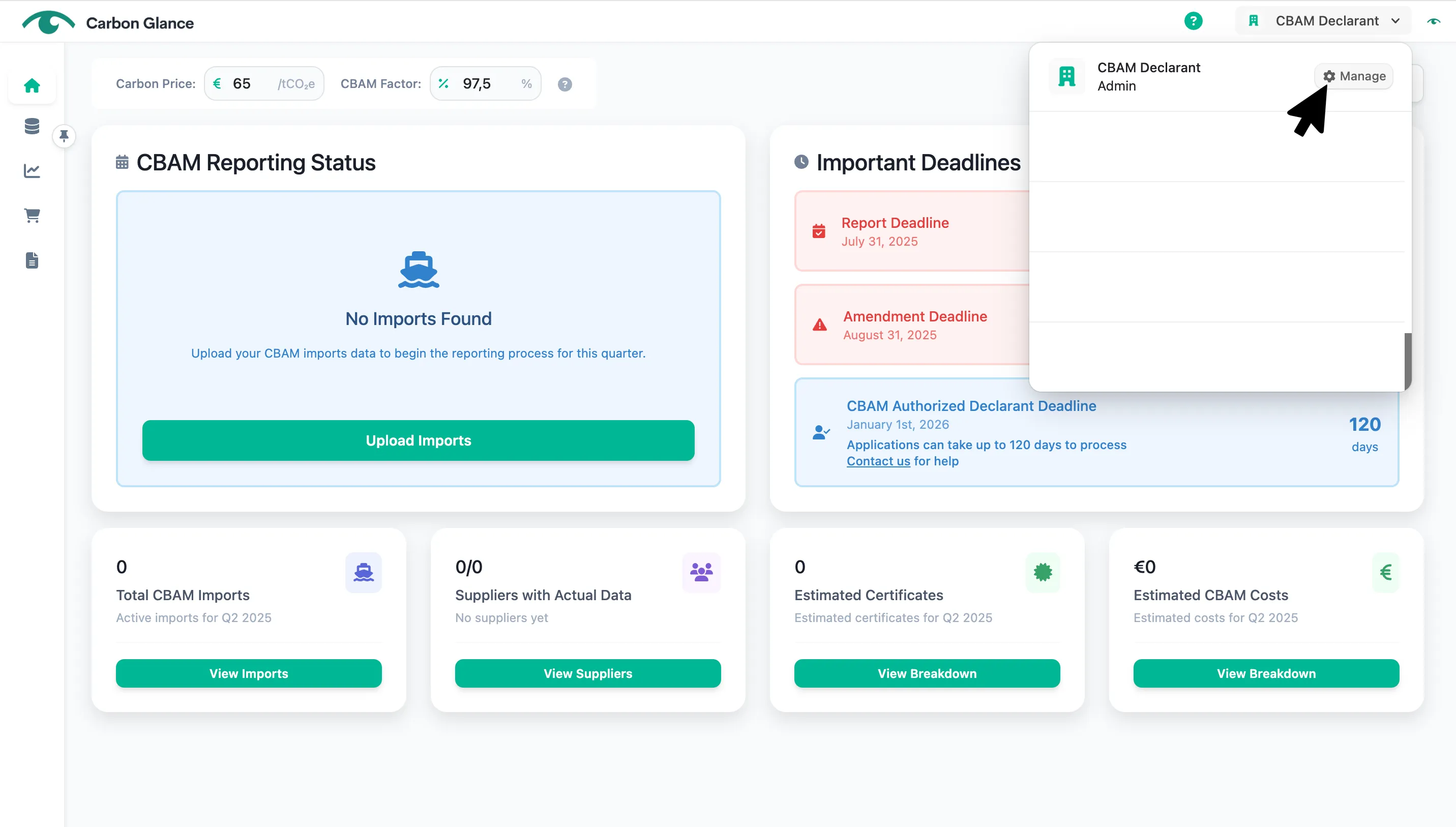This screenshot has width=1456, height=827.
Task: Click the Suppliers with Actual Data people icon
Action: pyautogui.click(x=701, y=573)
